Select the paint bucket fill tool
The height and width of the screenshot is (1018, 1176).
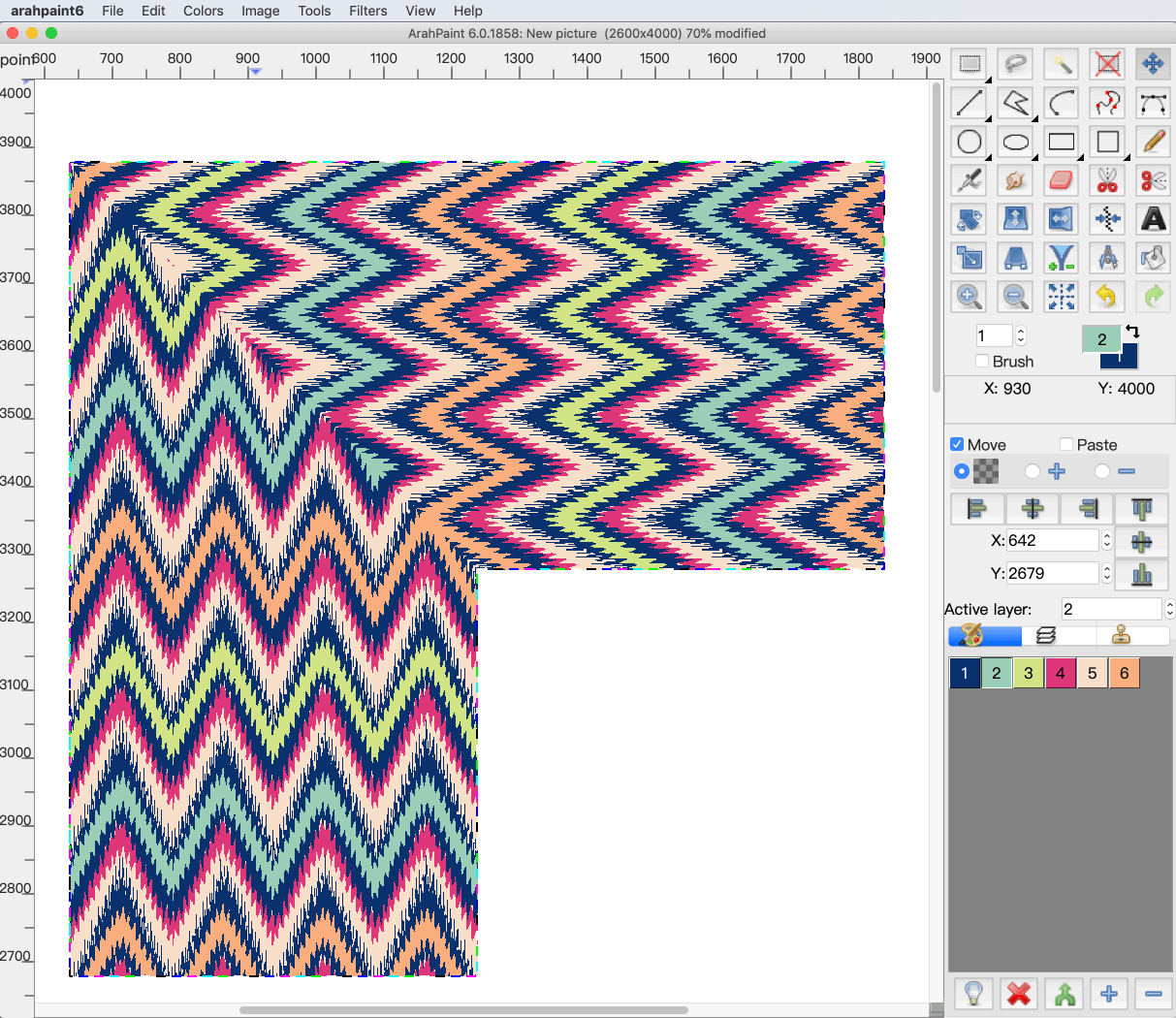[1154, 258]
